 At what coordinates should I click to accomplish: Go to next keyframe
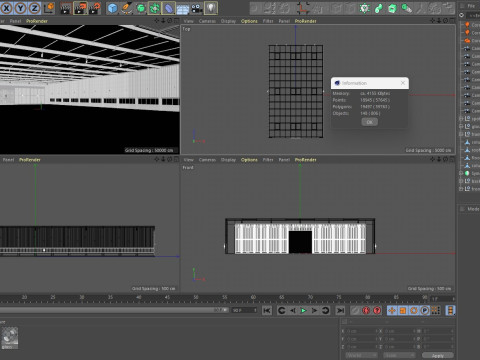[325, 310]
